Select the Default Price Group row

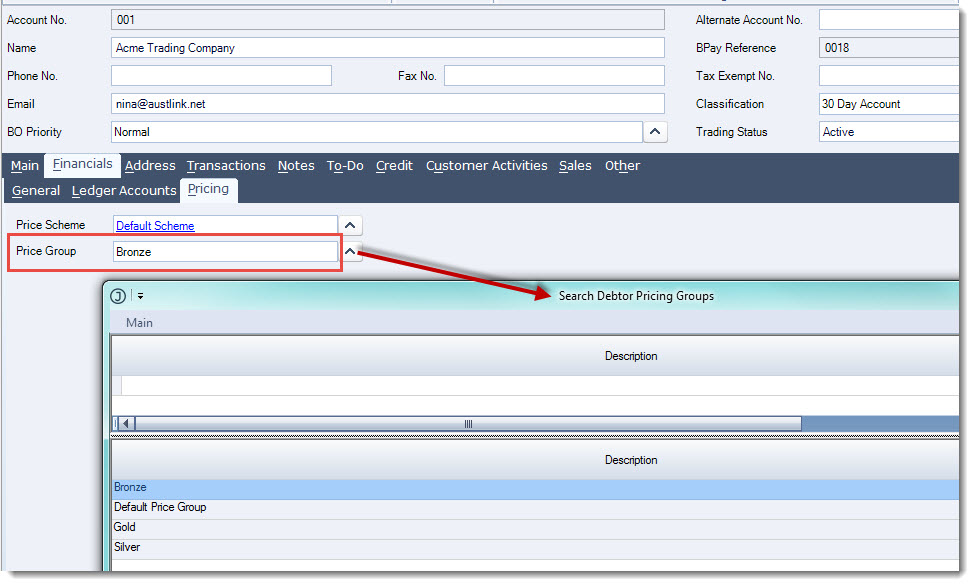pyautogui.click(x=535, y=508)
